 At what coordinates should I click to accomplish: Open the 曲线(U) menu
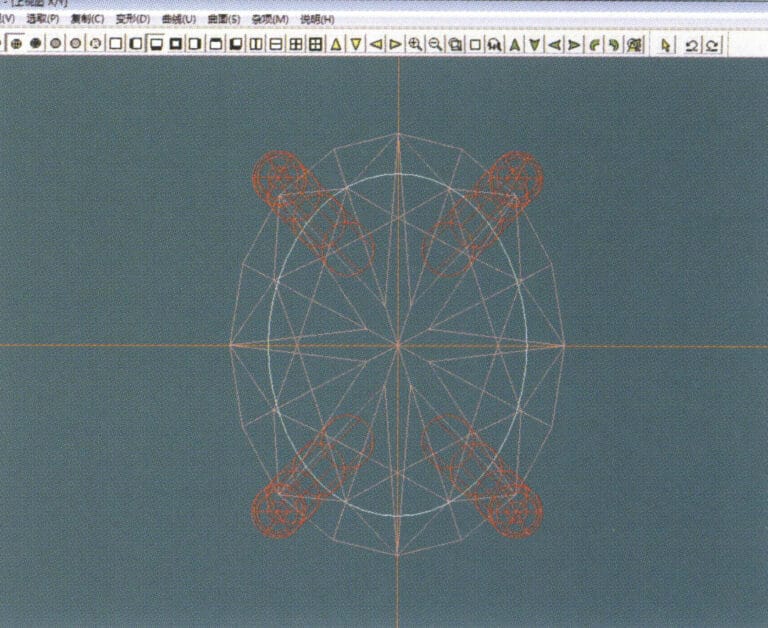pyautogui.click(x=179, y=19)
